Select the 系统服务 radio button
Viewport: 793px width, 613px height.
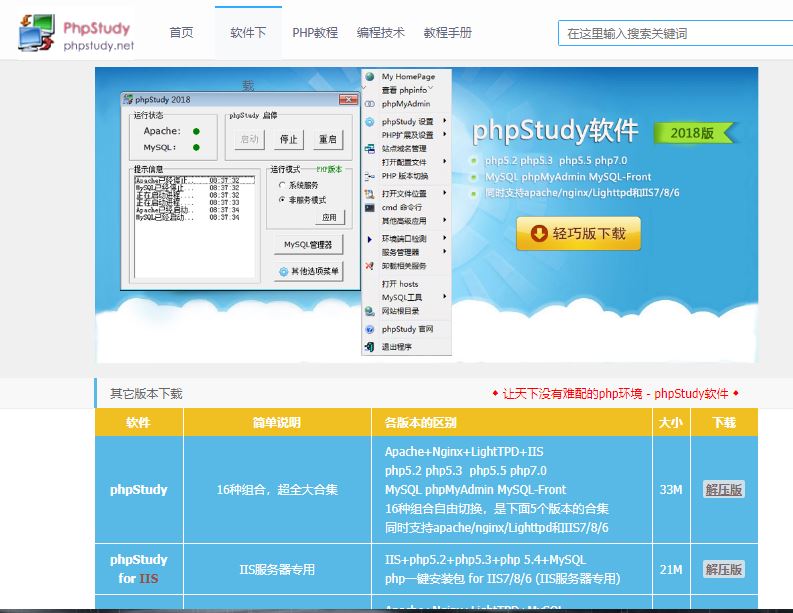click(x=281, y=185)
